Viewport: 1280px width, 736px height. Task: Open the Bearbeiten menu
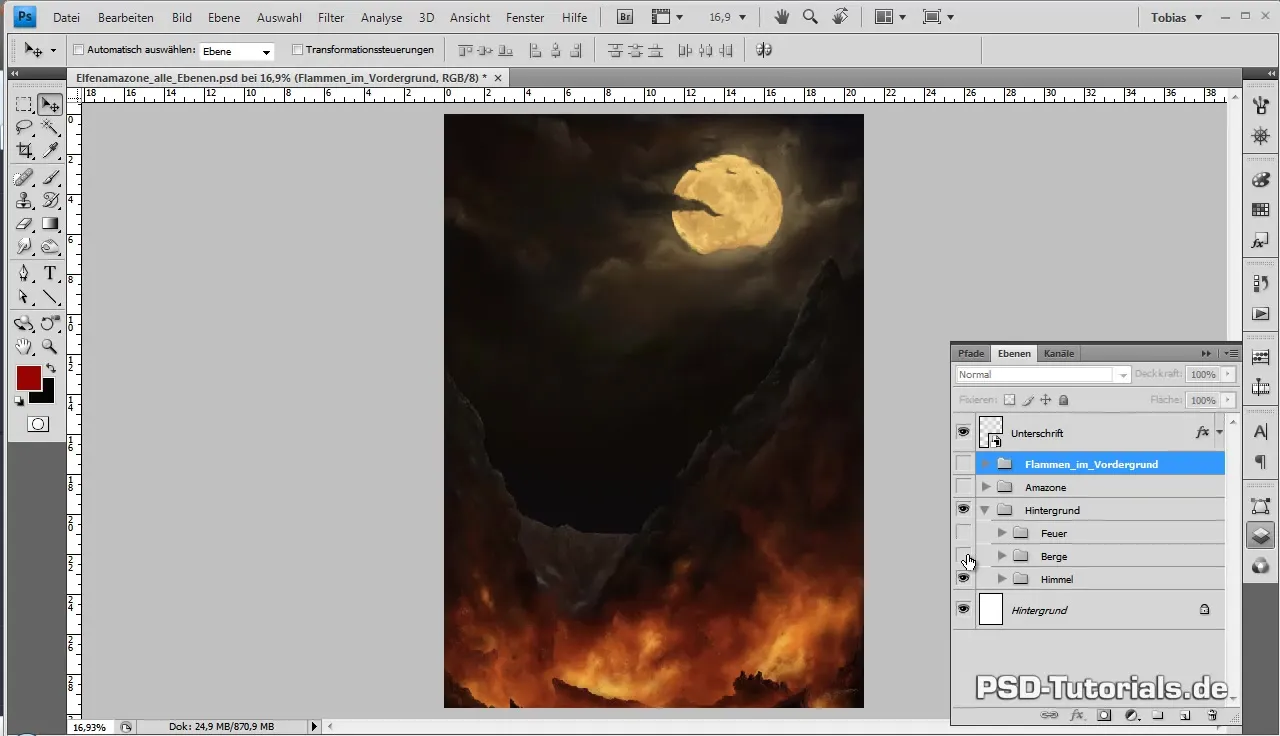(125, 18)
